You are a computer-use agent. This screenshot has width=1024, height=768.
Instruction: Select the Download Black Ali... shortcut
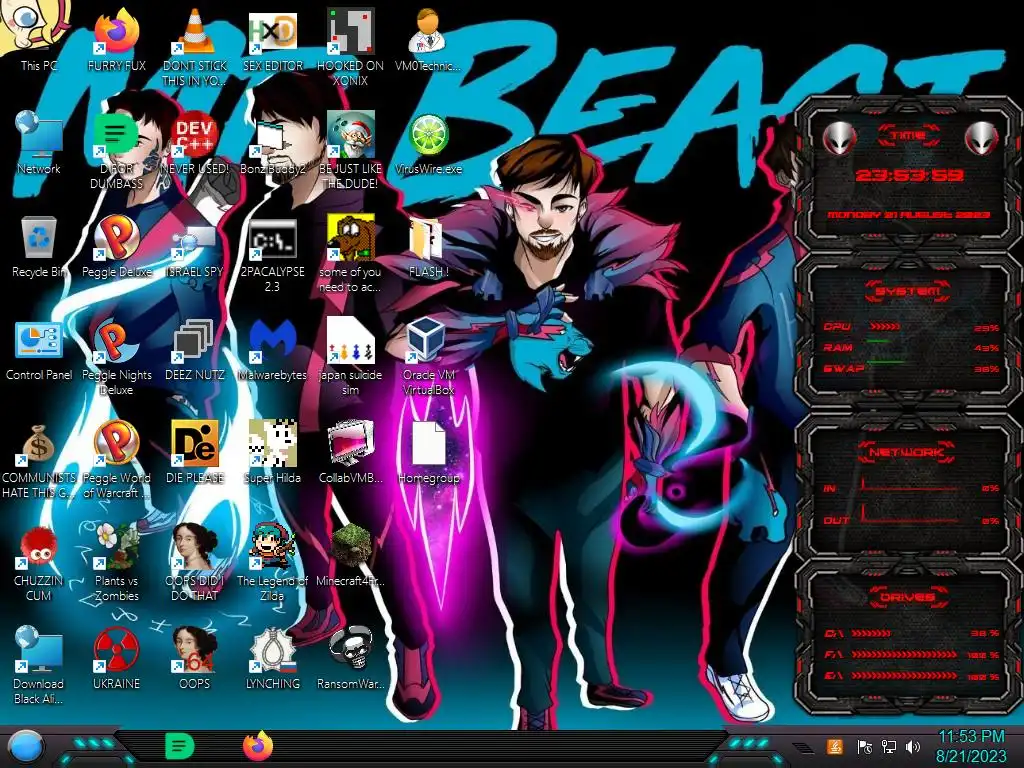(x=38, y=665)
